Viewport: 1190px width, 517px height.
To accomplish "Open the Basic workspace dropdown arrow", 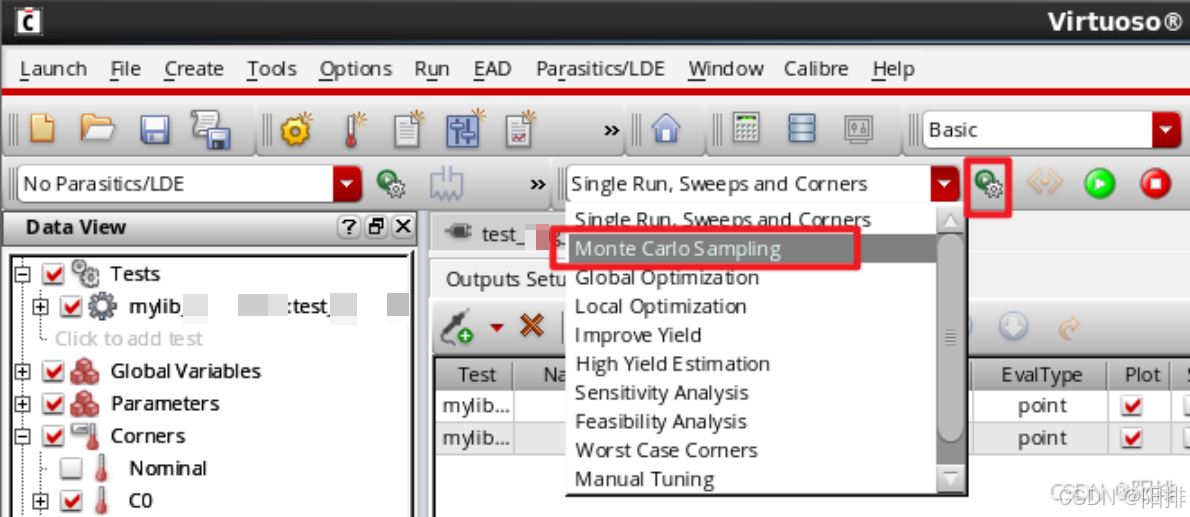I will click(1166, 130).
